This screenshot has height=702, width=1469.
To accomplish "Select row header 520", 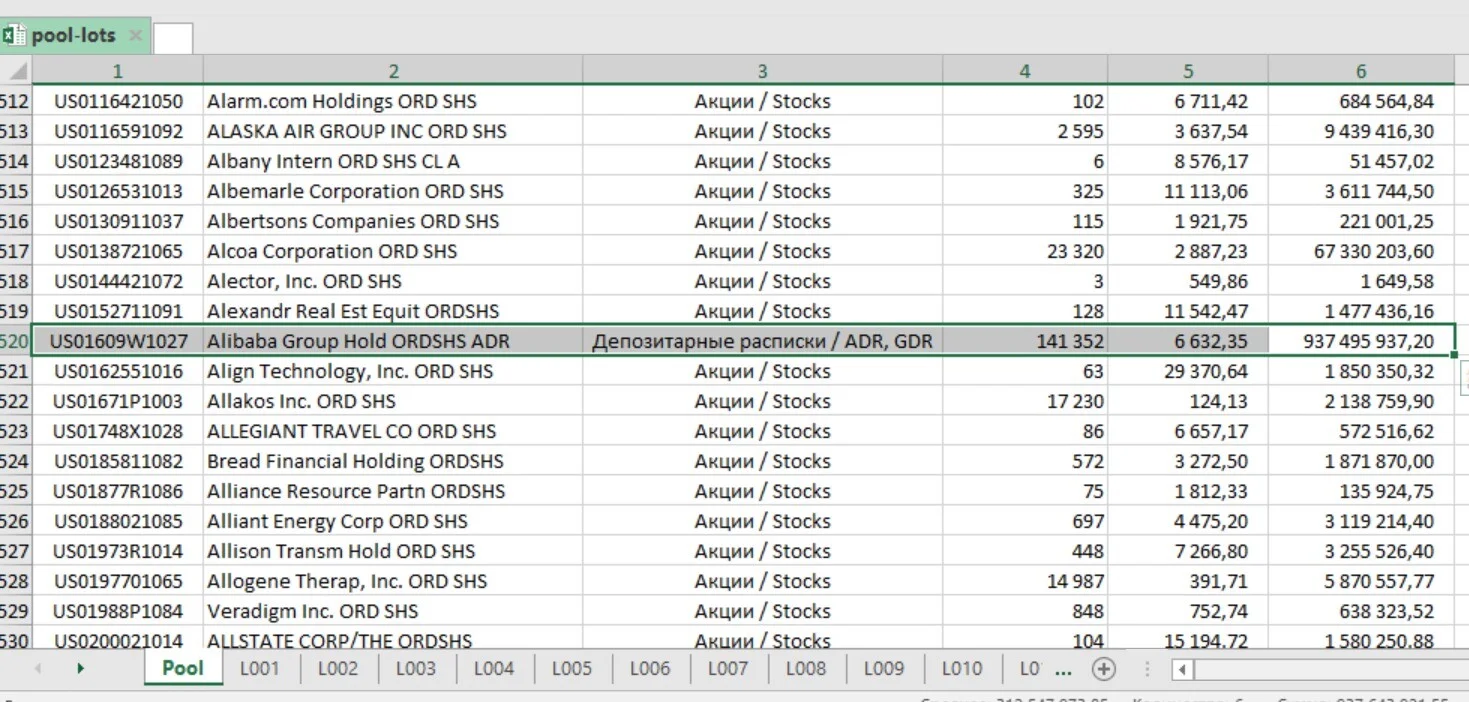I will (16, 341).
